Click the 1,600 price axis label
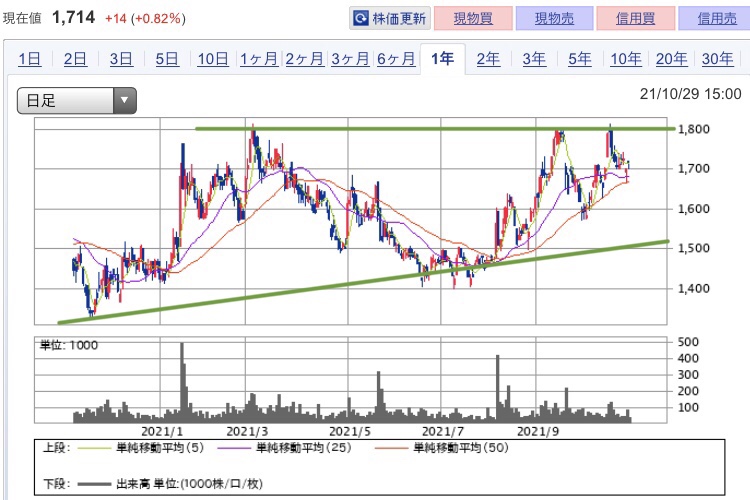Viewport: 750px width, 500px height. [694, 209]
